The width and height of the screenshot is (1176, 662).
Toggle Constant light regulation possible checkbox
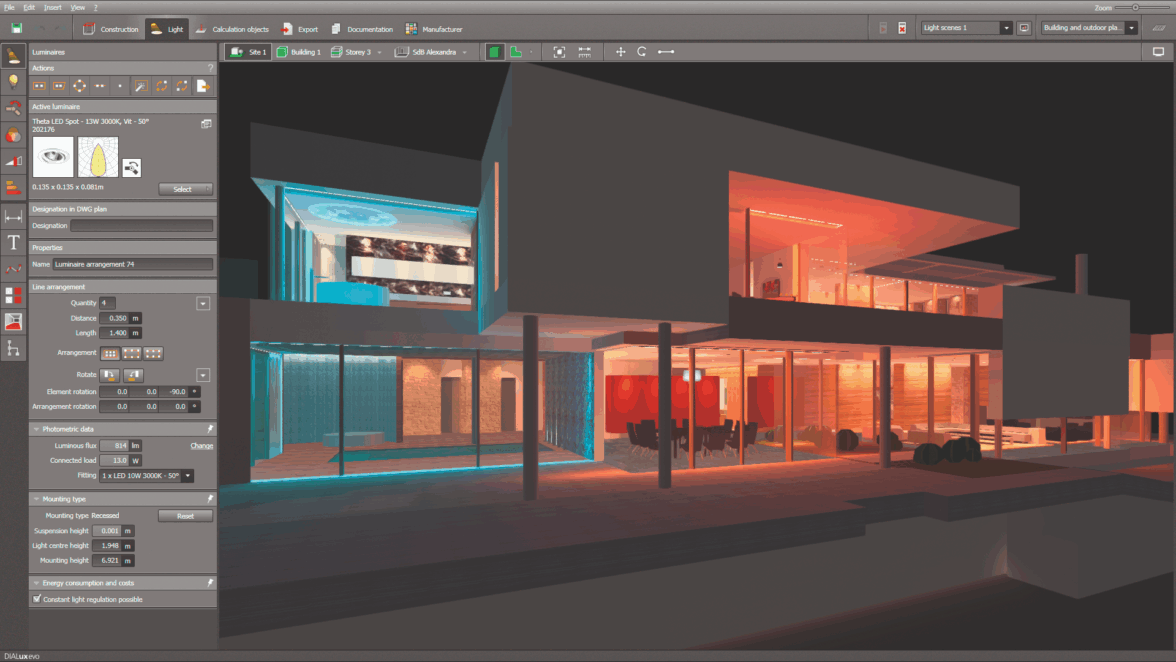(37, 599)
